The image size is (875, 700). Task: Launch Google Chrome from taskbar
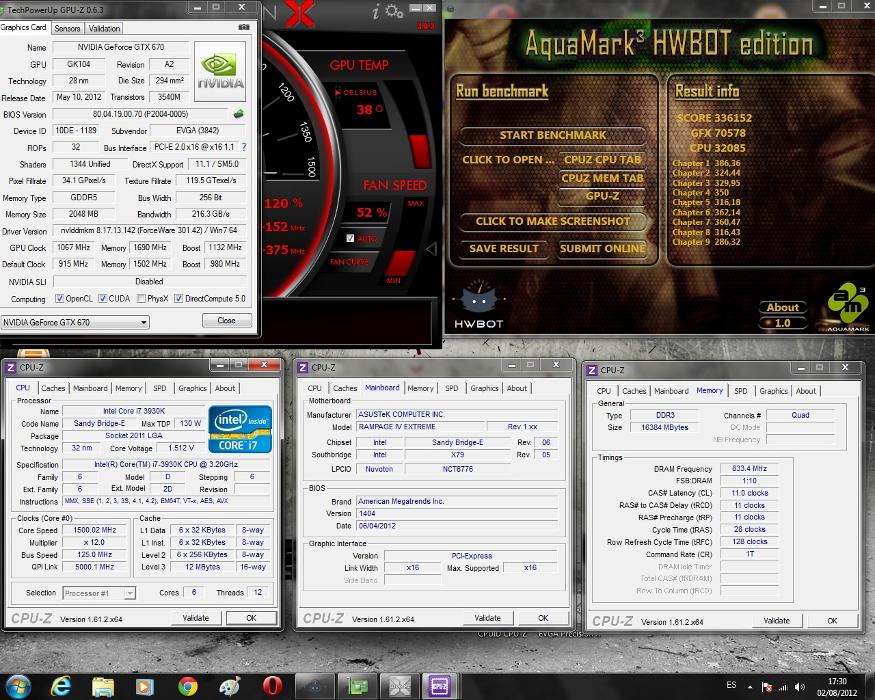click(x=188, y=686)
